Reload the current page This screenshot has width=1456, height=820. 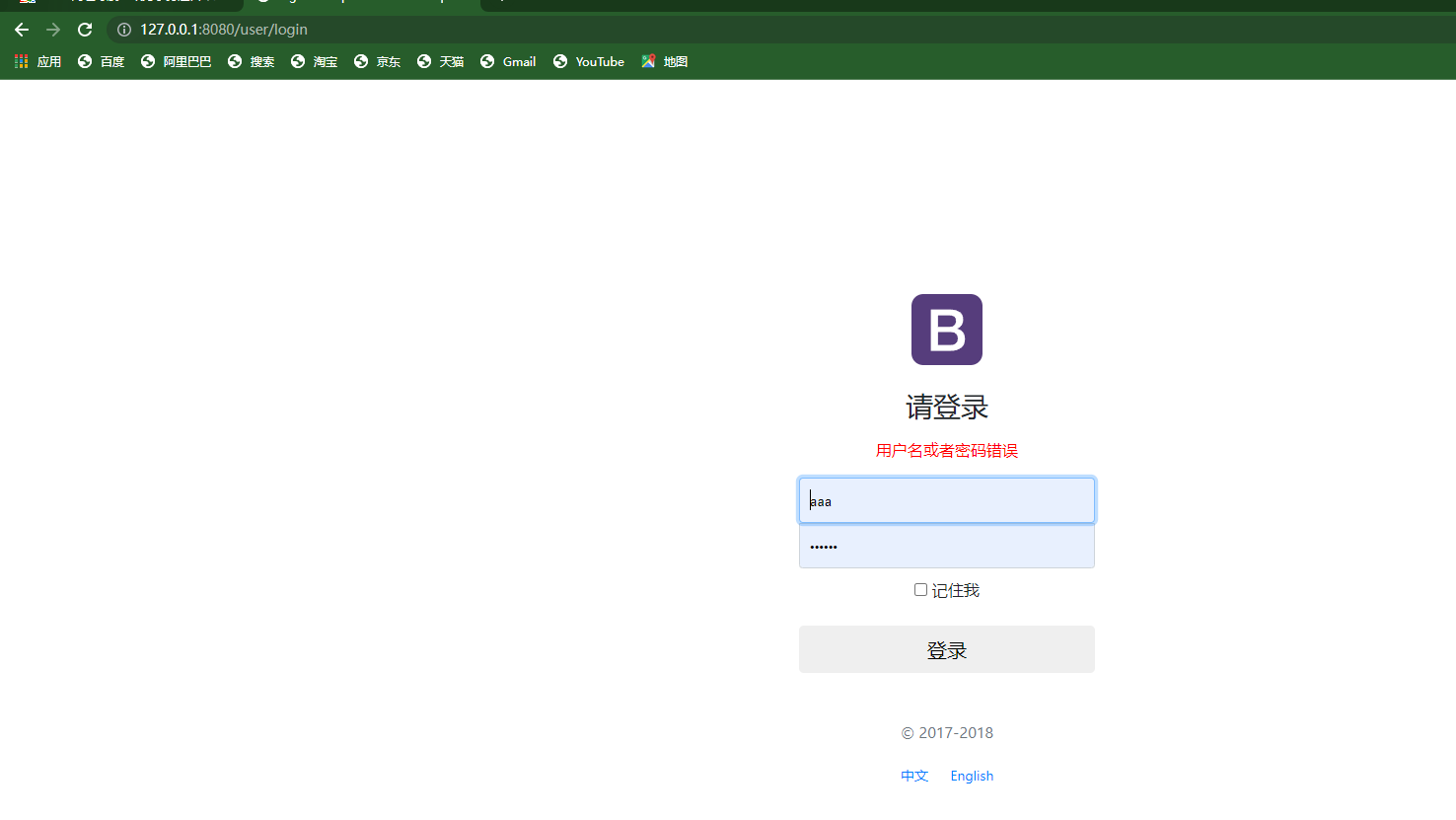84,30
